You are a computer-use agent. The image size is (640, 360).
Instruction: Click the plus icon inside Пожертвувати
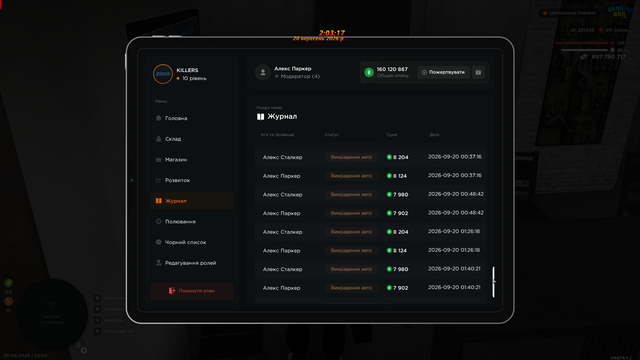coord(424,72)
